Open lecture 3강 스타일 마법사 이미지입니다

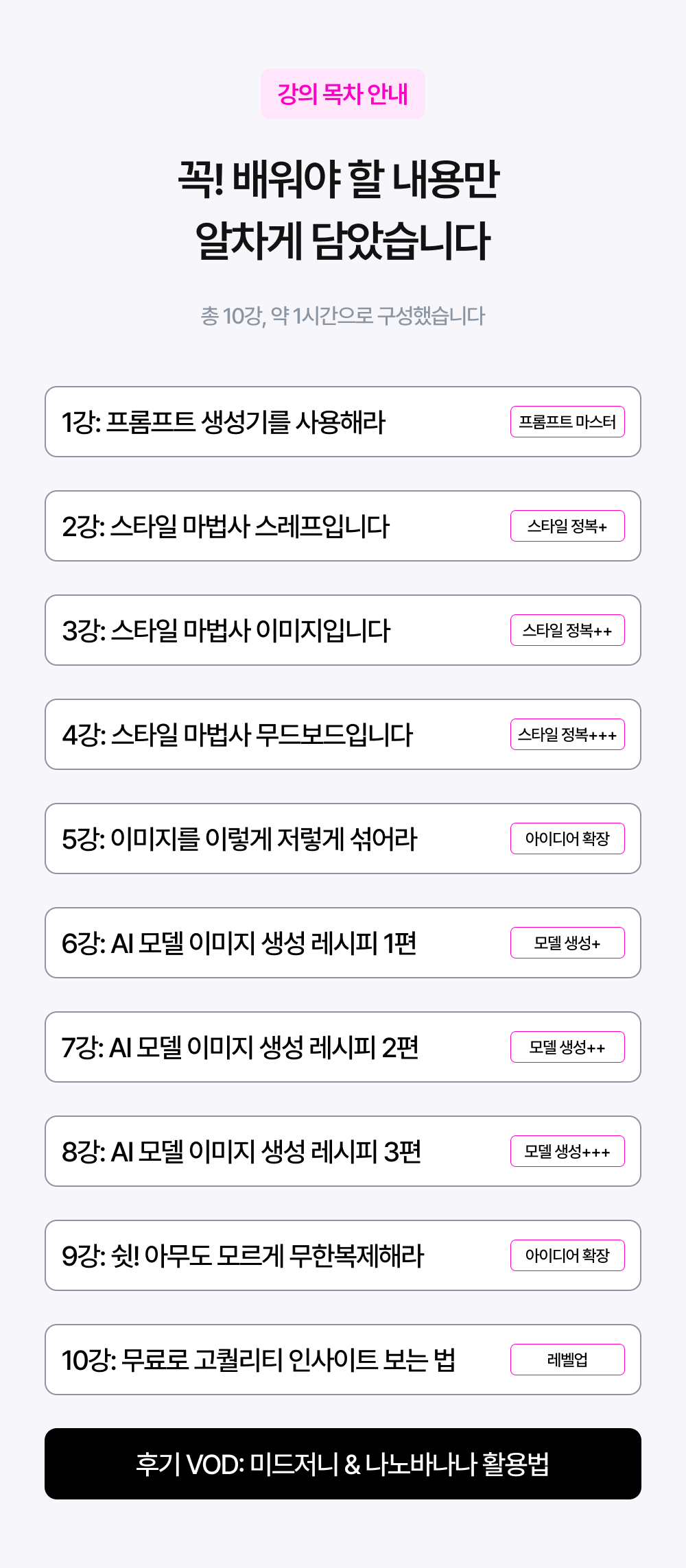click(226, 631)
